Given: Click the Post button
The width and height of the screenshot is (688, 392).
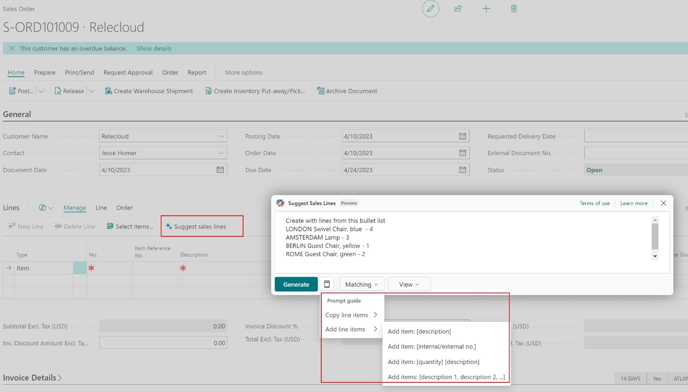Looking at the screenshot, I should click(21, 91).
